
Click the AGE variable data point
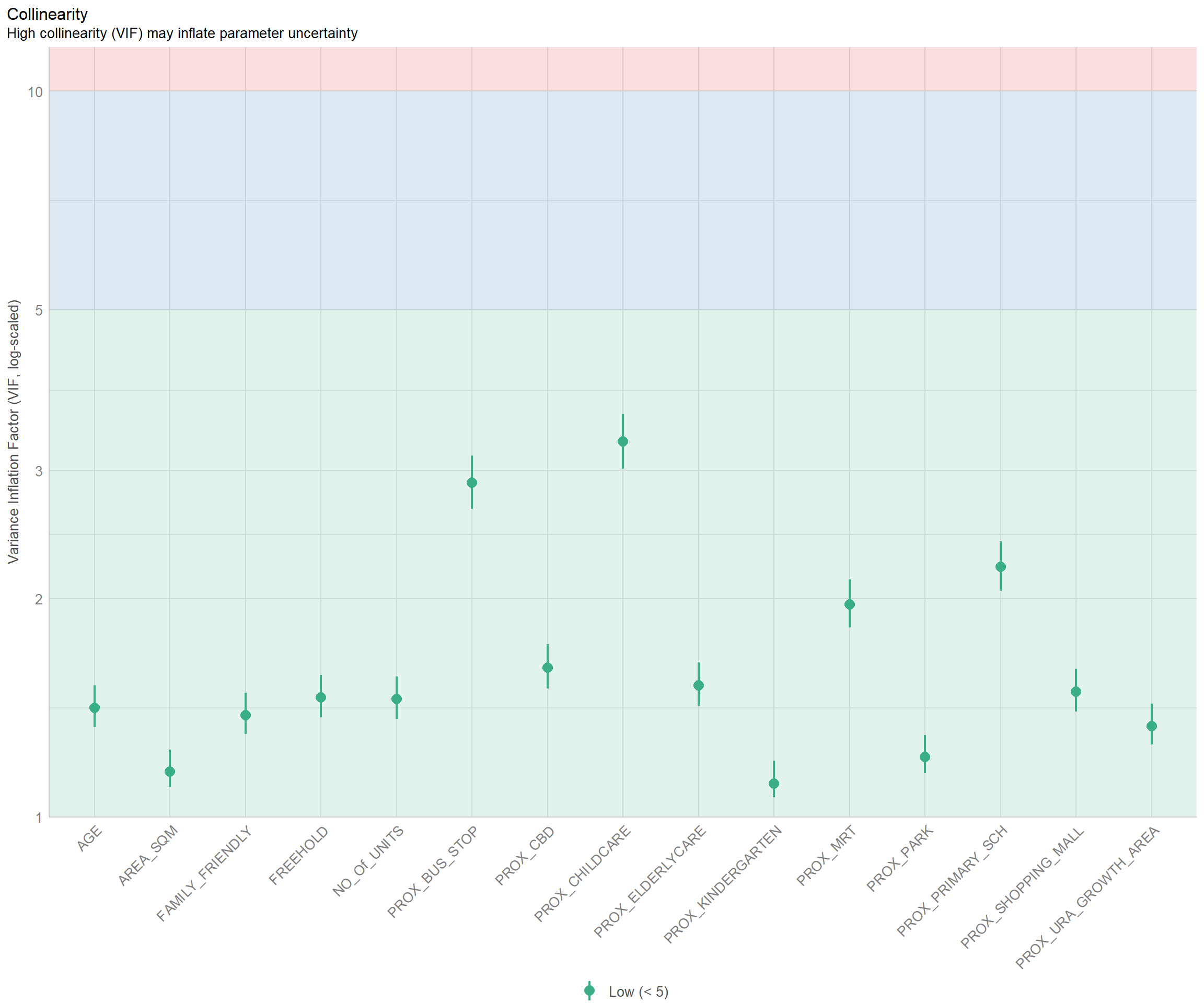click(95, 708)
